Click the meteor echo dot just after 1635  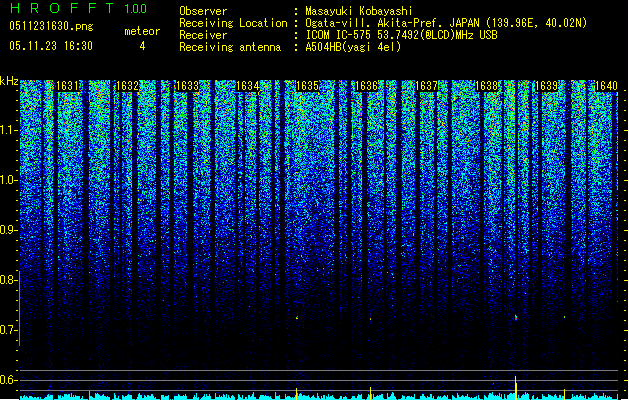tap(297, 318)
